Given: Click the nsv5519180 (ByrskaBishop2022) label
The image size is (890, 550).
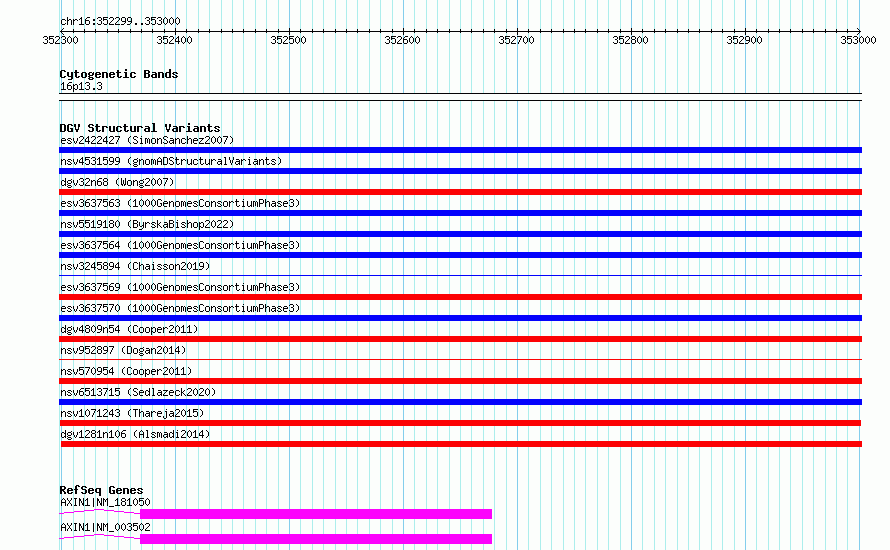Looking at the screenshot, I should (147, 224).
